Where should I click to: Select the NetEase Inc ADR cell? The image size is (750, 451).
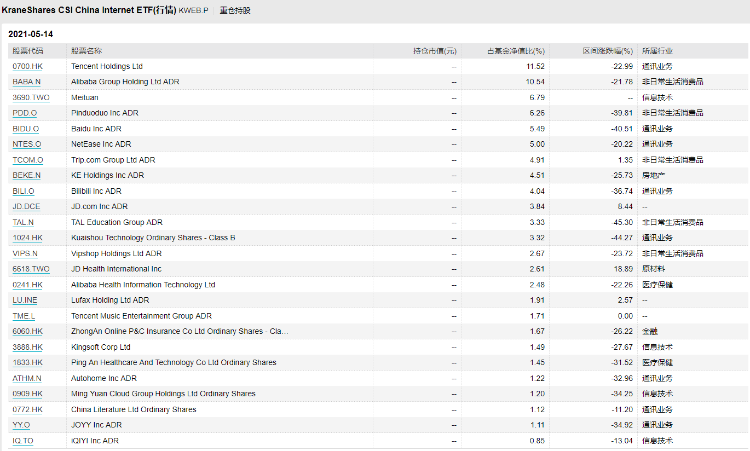click(x=101, y=144)
